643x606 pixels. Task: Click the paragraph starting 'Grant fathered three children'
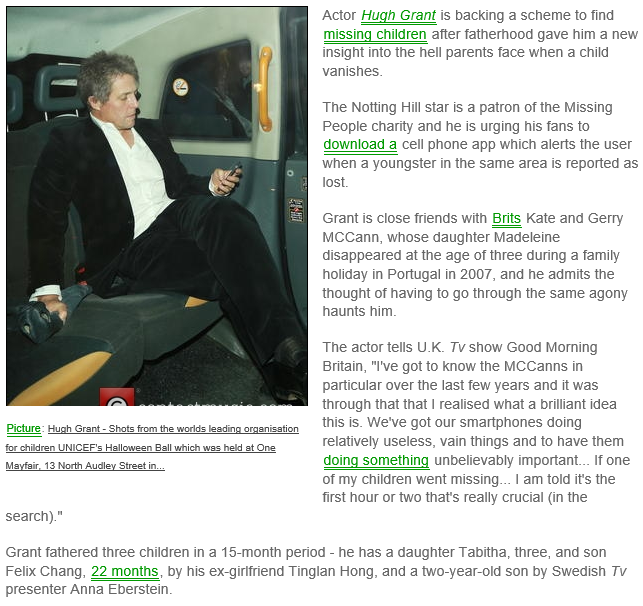point(316,571)
